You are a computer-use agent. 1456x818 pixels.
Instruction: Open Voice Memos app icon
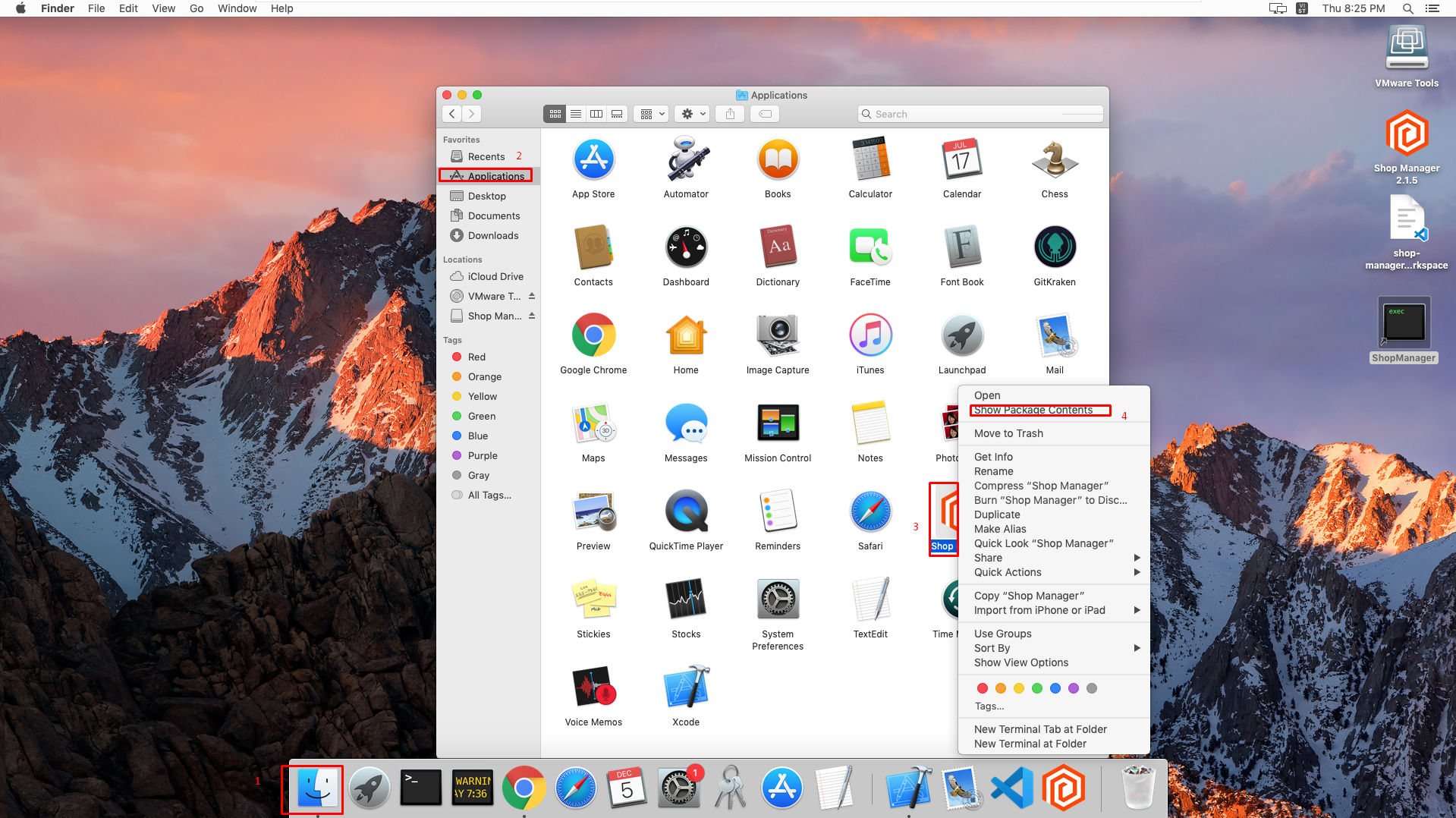point(593,687)
